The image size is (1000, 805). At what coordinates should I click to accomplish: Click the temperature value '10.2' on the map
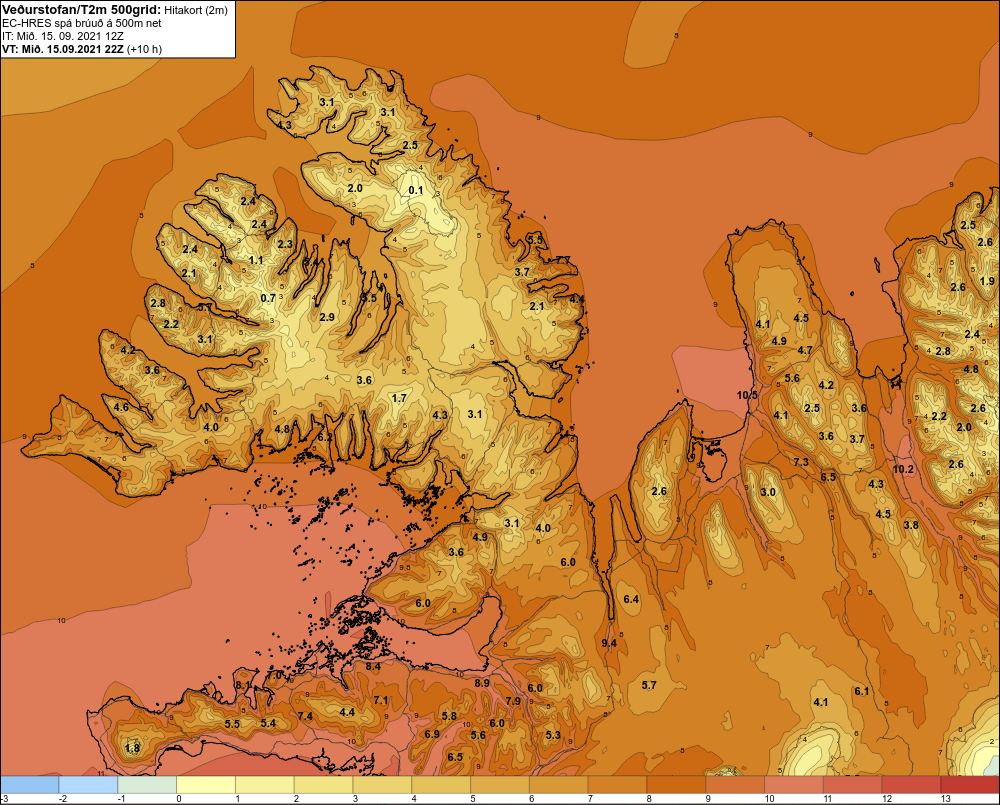click(903, 469)
